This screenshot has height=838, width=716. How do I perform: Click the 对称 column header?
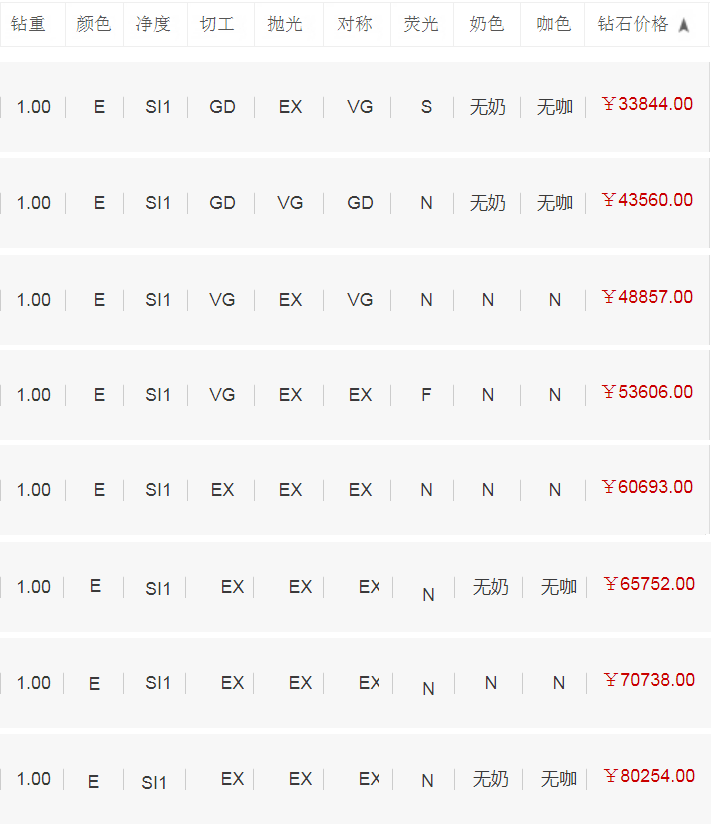pos(355,24)
